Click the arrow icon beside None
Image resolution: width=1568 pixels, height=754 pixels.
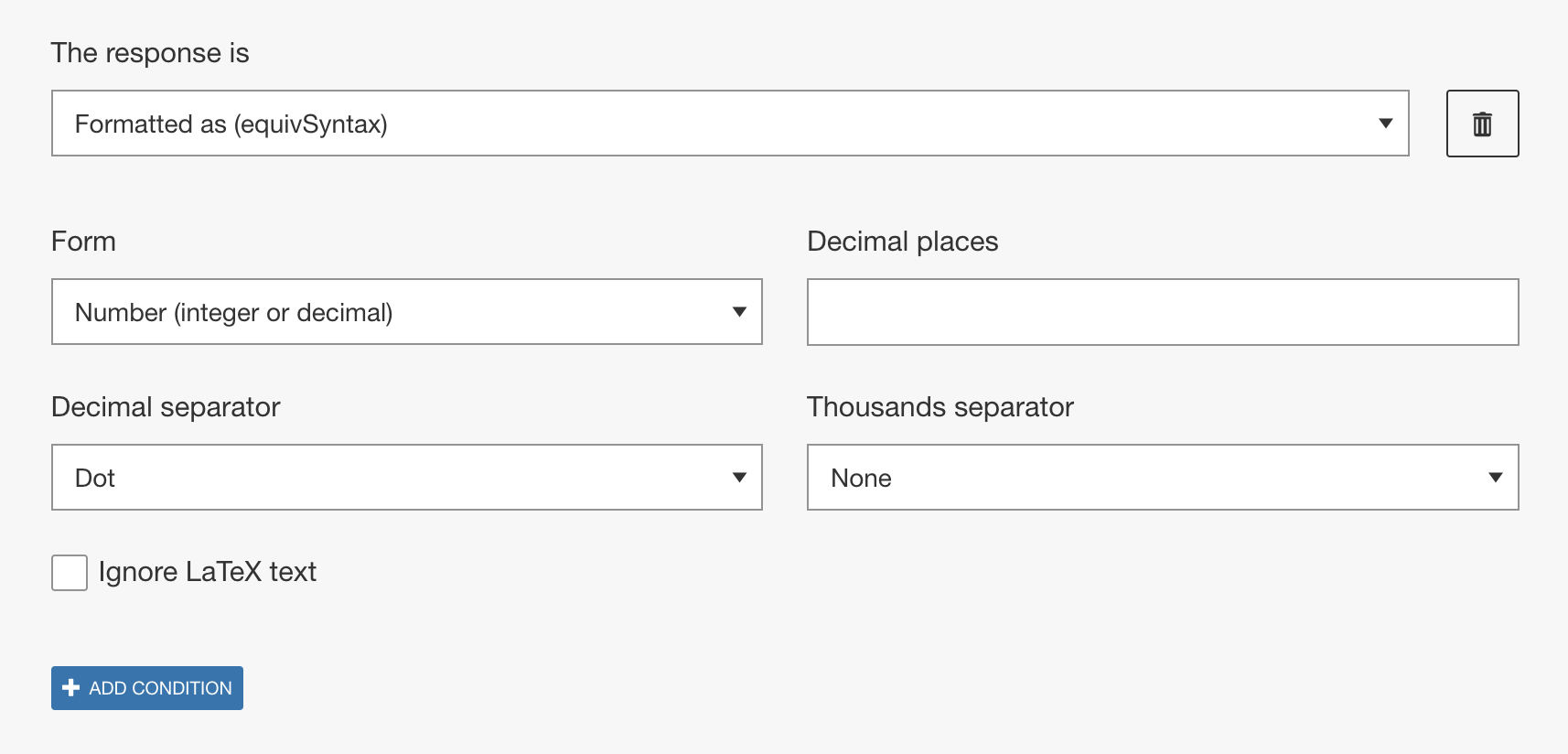point(1496,478)
